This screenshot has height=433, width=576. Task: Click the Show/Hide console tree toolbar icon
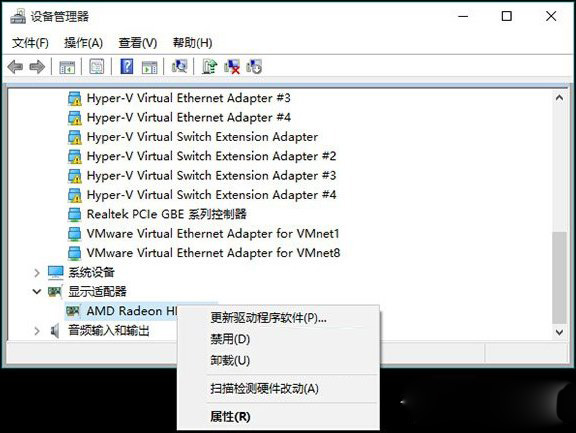(67, 67)
